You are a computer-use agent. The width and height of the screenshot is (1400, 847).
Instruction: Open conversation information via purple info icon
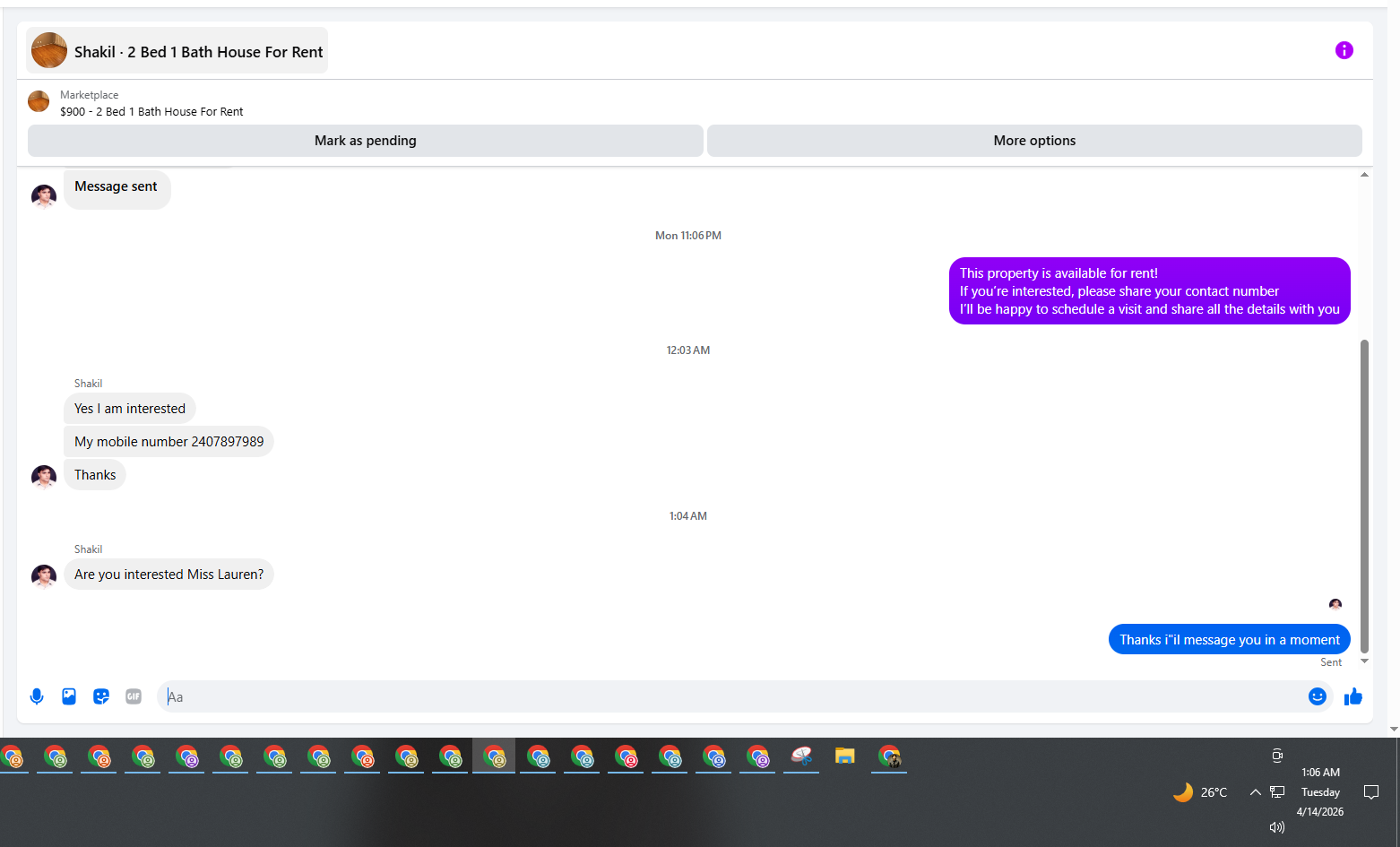(1344, 50)
